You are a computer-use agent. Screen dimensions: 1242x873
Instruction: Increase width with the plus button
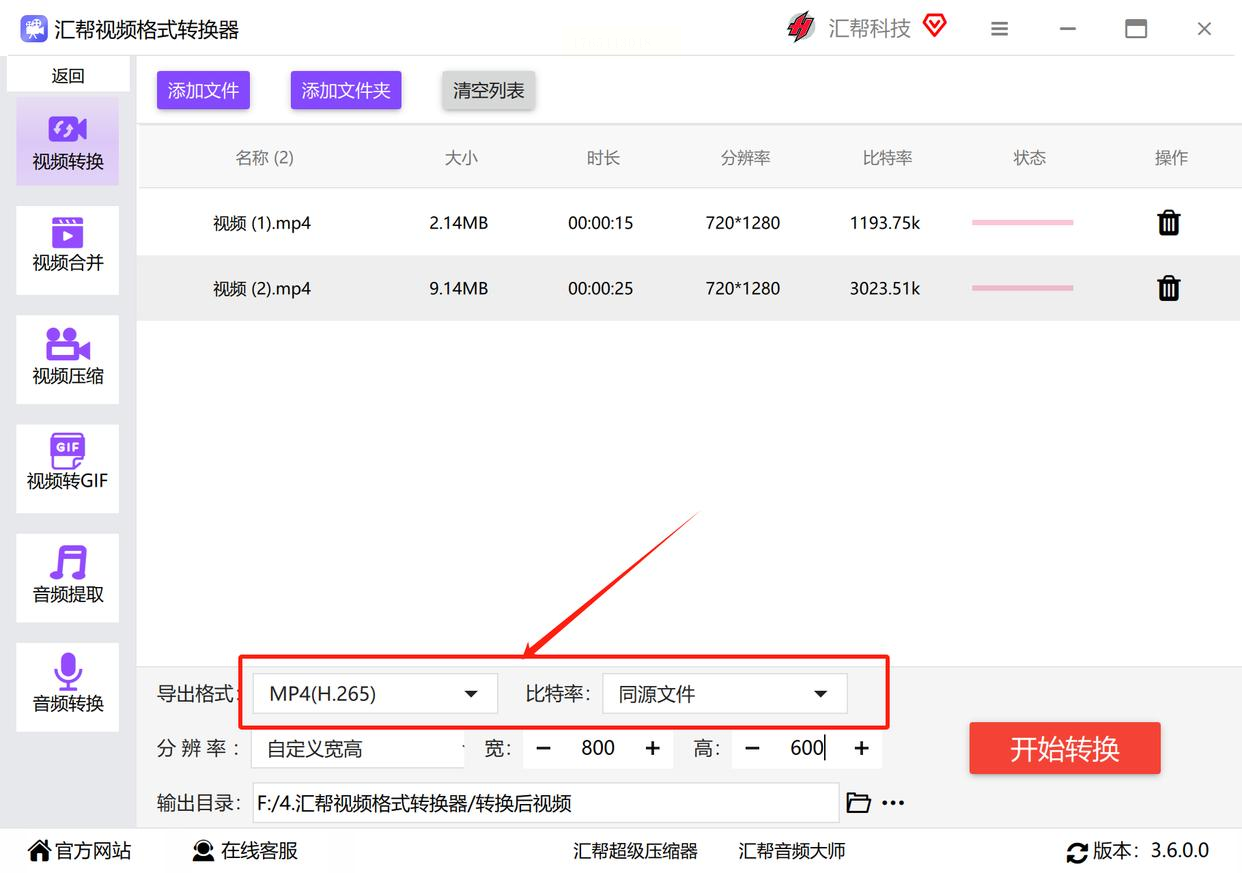tap(653, 749)
